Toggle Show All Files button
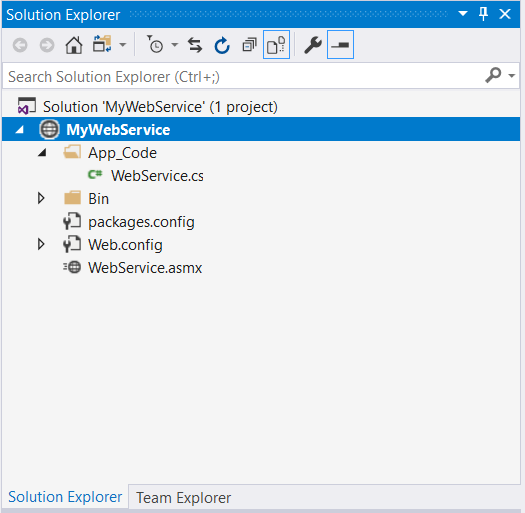 pyautogui.click(x=276, y=45)
